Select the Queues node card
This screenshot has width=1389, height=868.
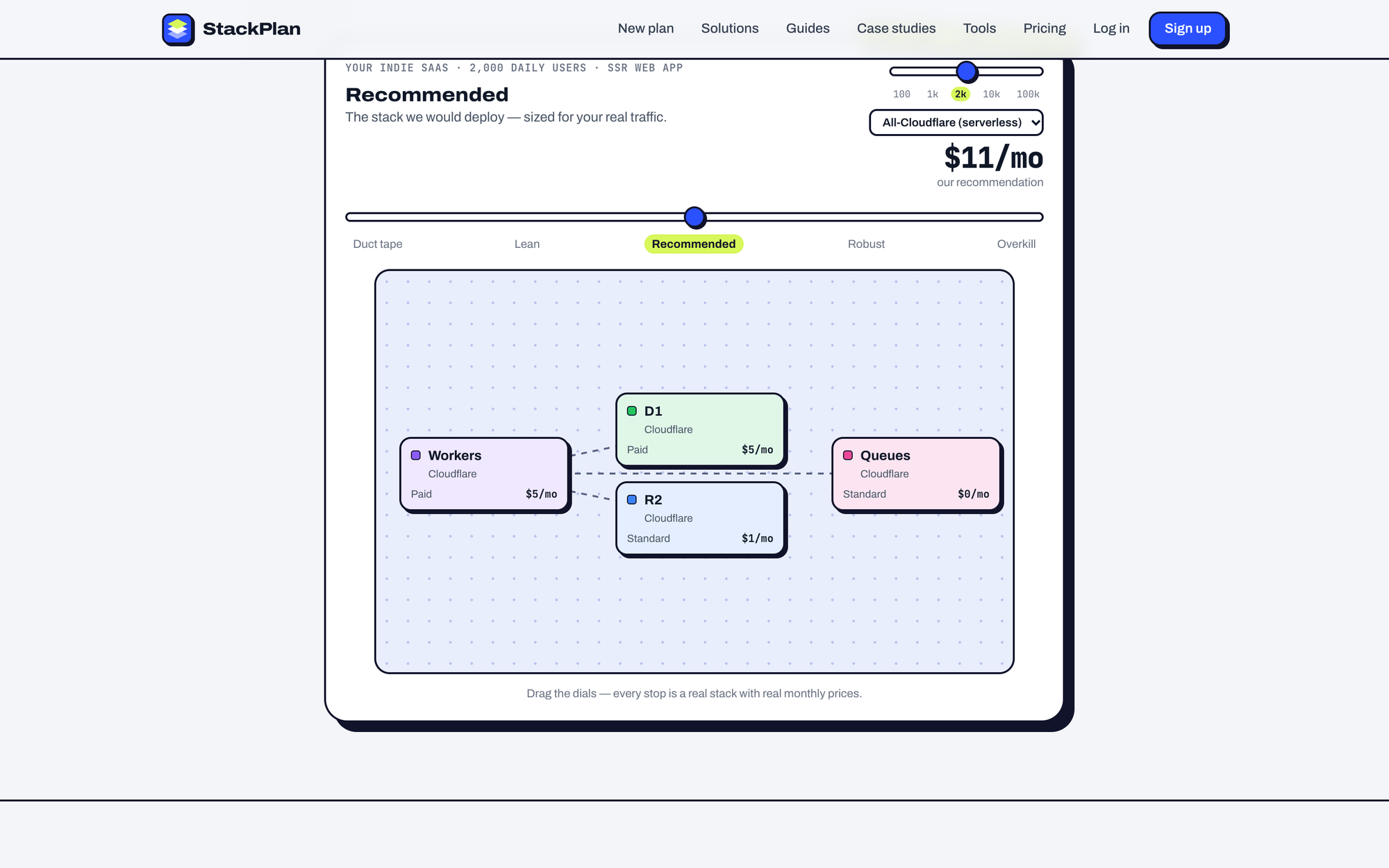pyautogui.click(x=917, y=474)
